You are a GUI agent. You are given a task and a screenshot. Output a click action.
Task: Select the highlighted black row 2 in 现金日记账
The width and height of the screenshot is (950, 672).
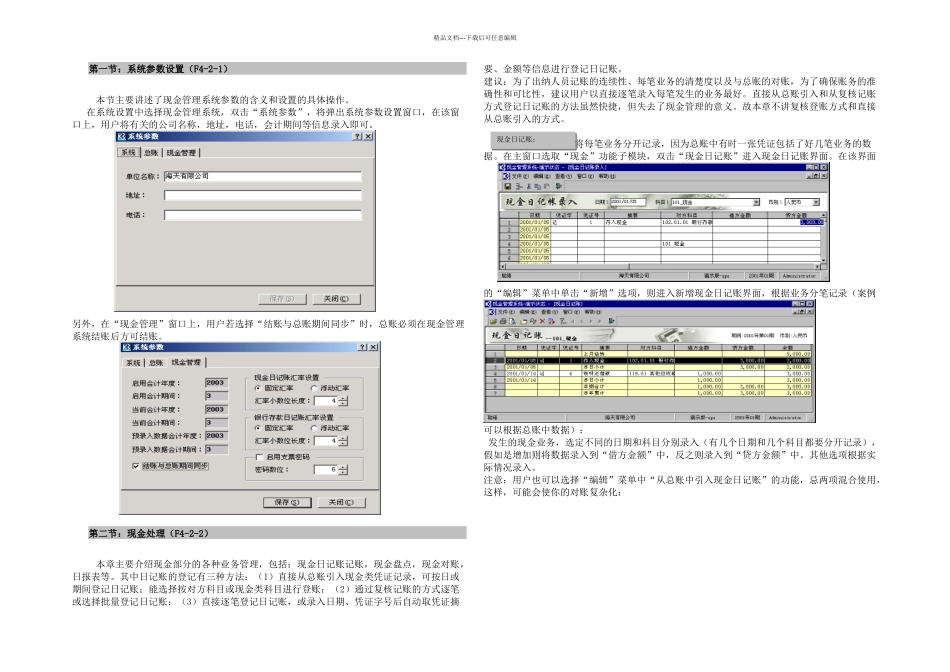coord(648,361)
